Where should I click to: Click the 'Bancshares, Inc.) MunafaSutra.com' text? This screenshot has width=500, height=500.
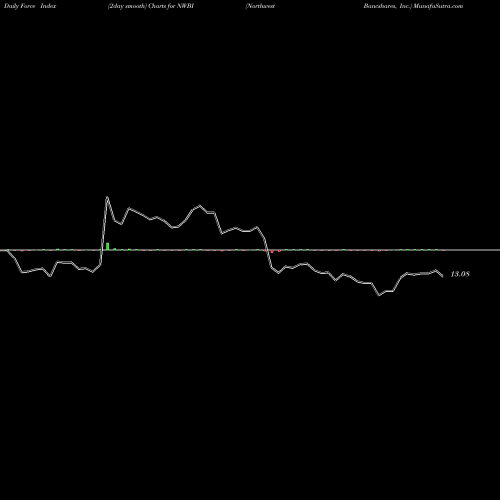click(413, 6)
